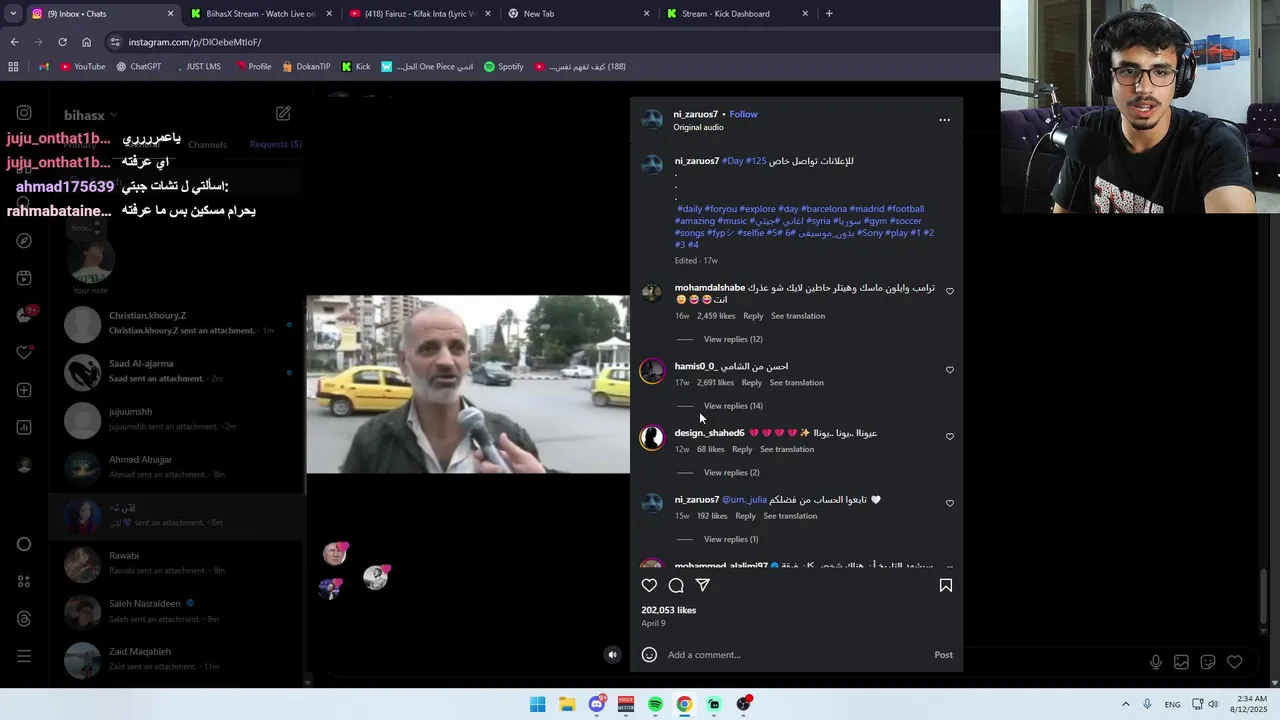Open Saleh Nasraldeen chat
1280x720 pixels.
click(x=176, y=612)
